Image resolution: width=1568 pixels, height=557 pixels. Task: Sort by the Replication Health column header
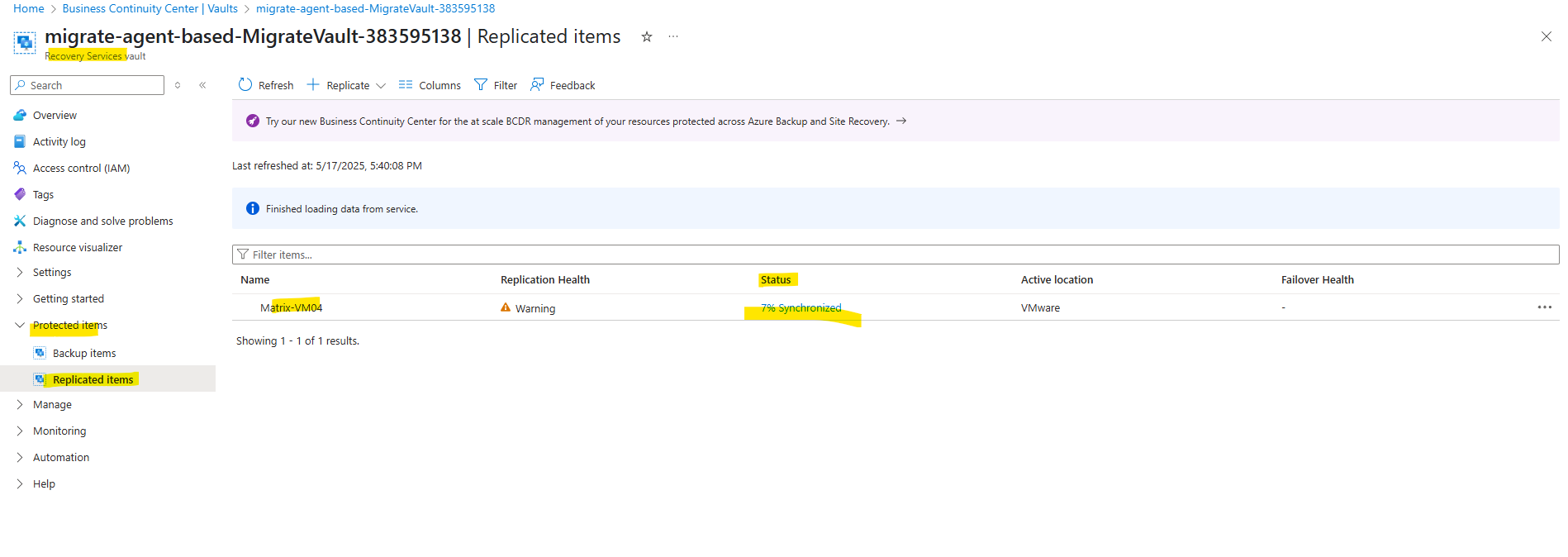click(545, 280)
